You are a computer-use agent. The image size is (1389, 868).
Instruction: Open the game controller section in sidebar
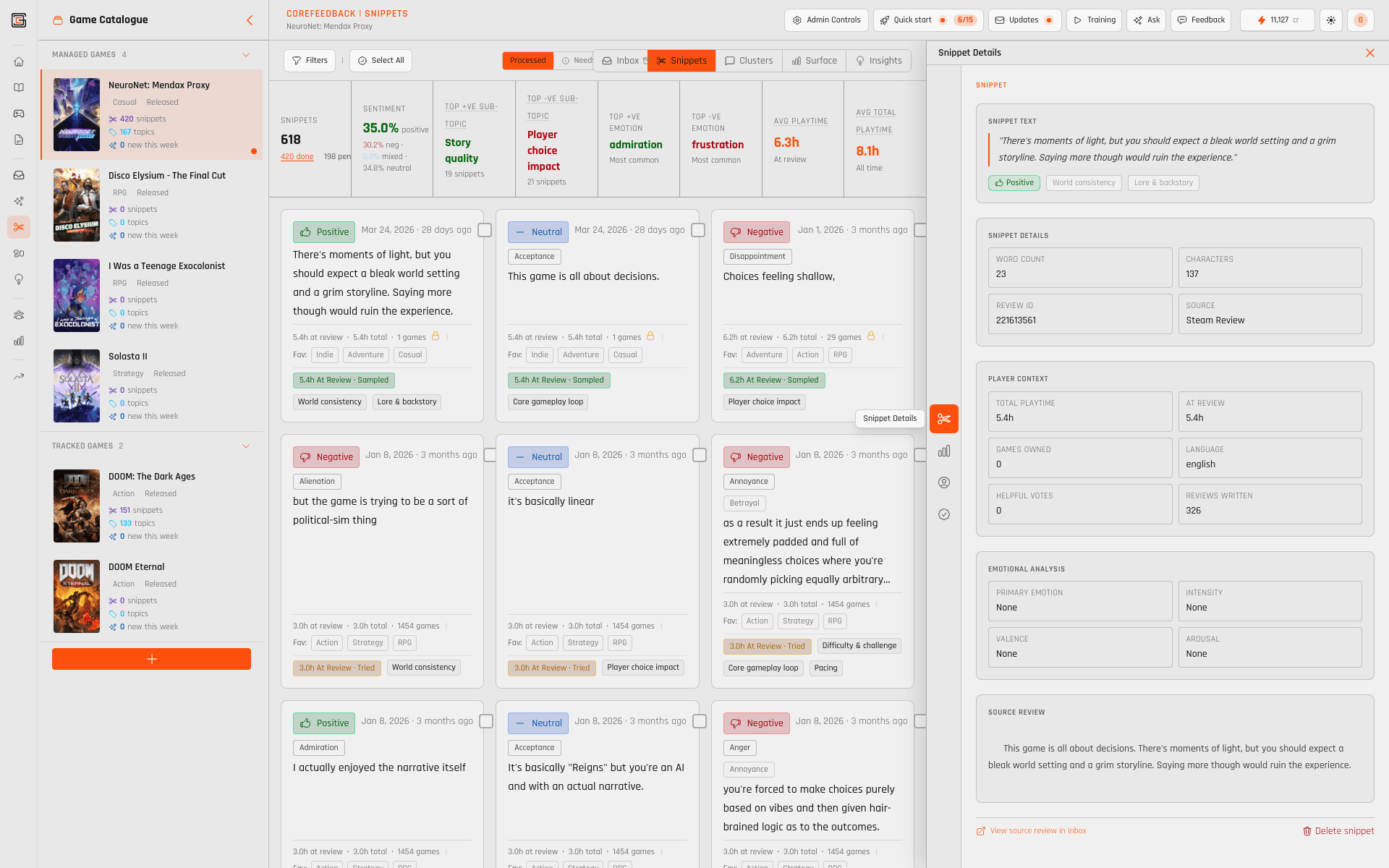[x=19, y=114]
